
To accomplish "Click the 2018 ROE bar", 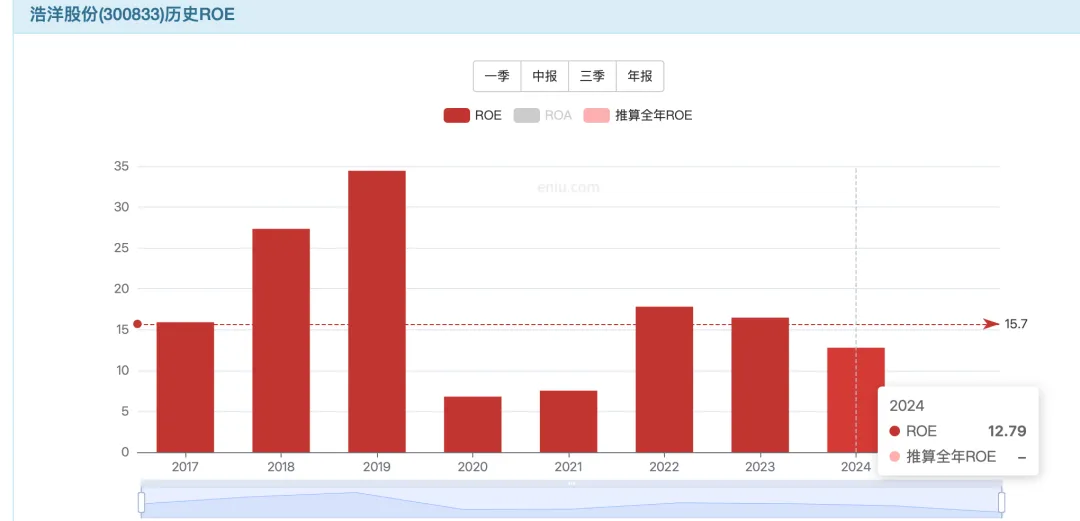I will point(281,340).
